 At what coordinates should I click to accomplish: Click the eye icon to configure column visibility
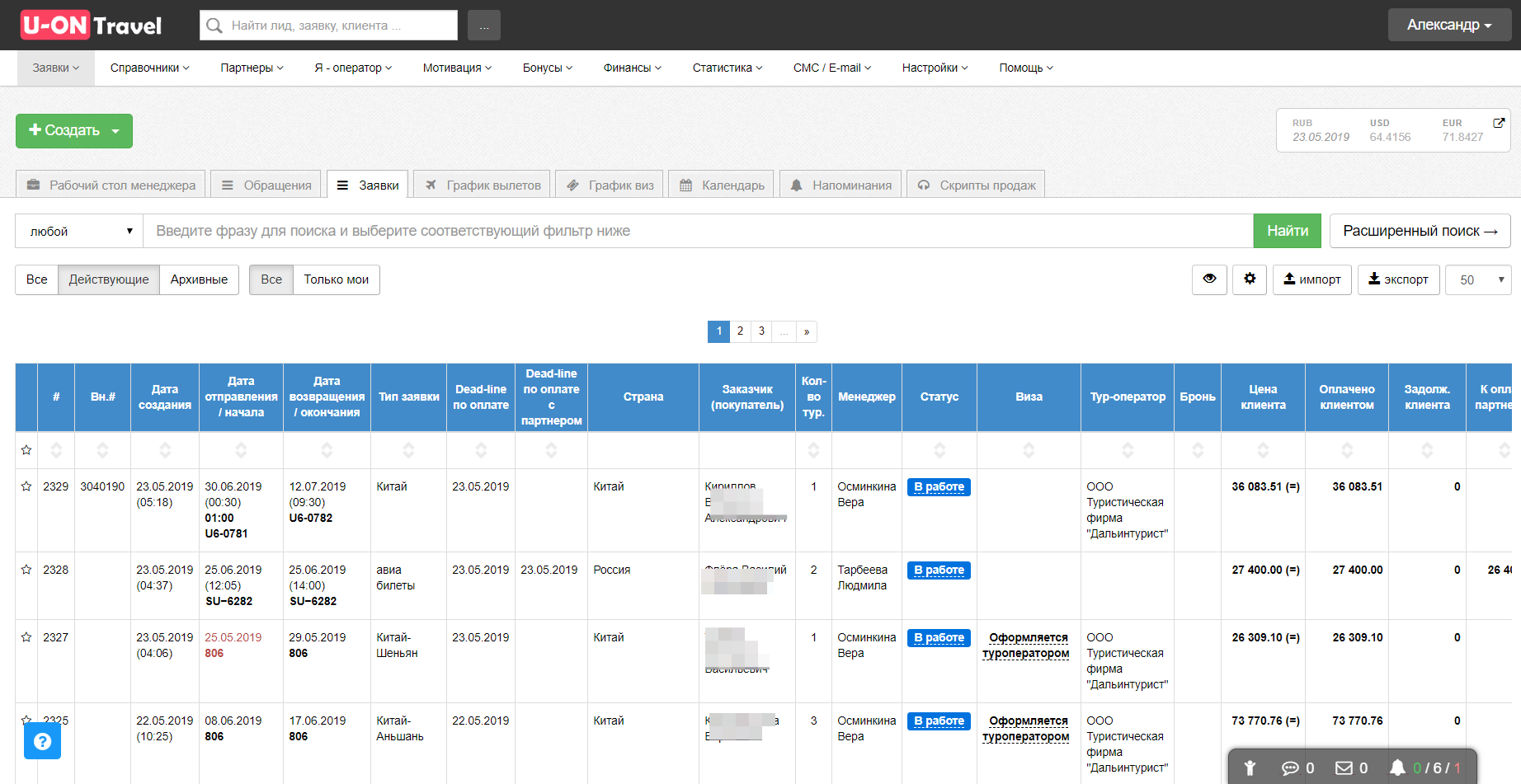click(1208, 279)
